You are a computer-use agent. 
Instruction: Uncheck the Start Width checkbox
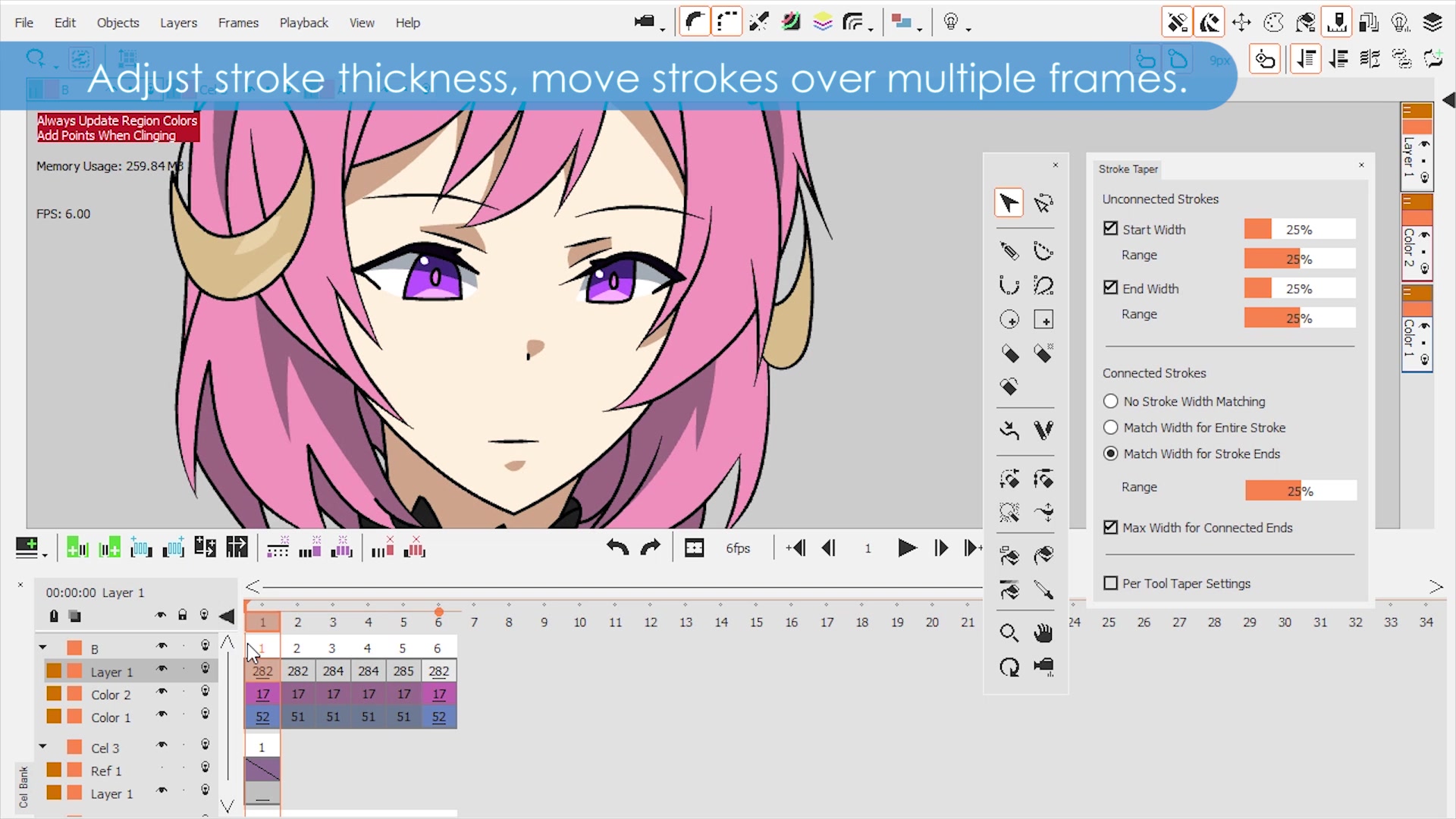tap(1110, 228)
